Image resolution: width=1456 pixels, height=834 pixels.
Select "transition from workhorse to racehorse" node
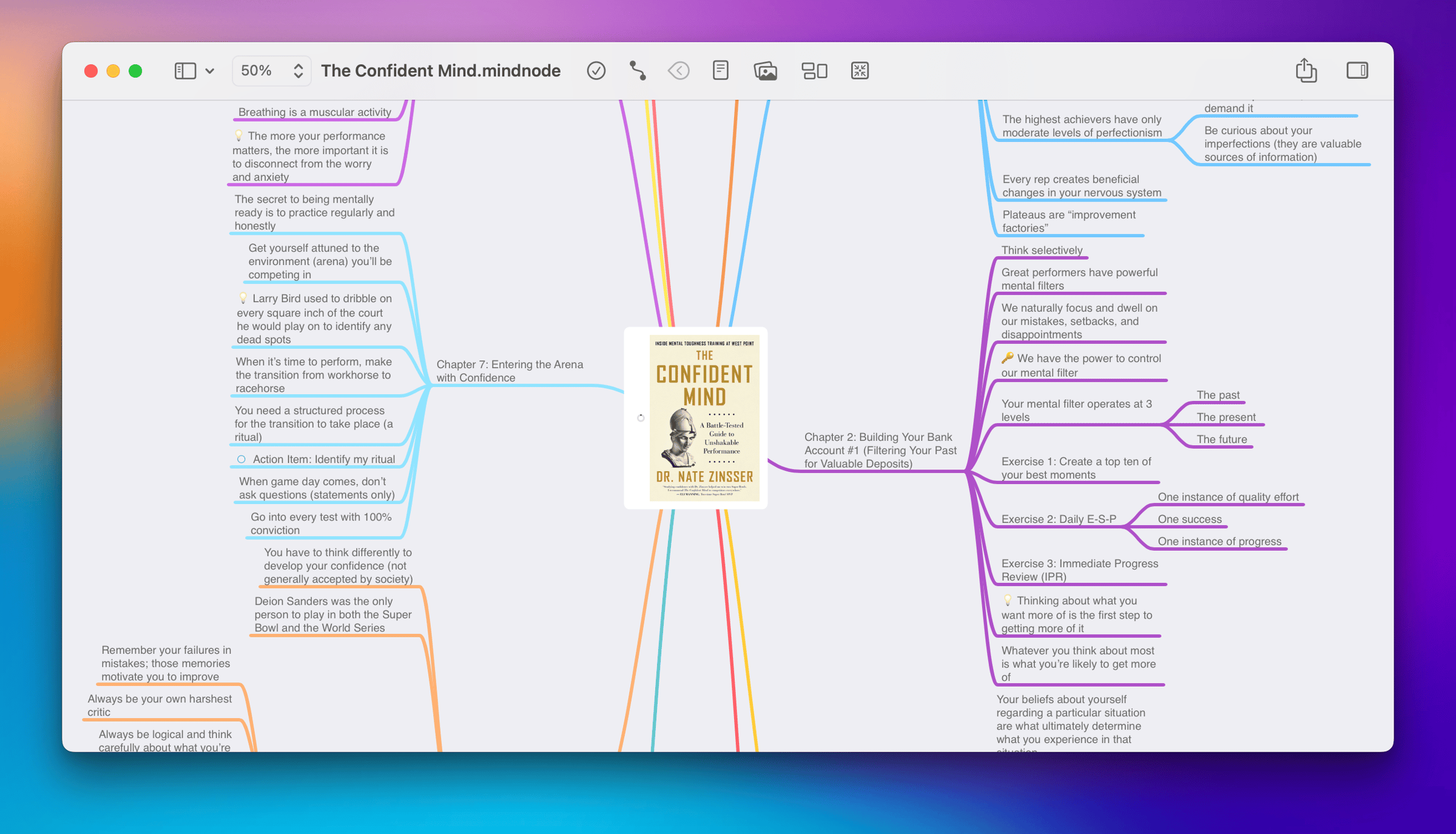(313, 375)
